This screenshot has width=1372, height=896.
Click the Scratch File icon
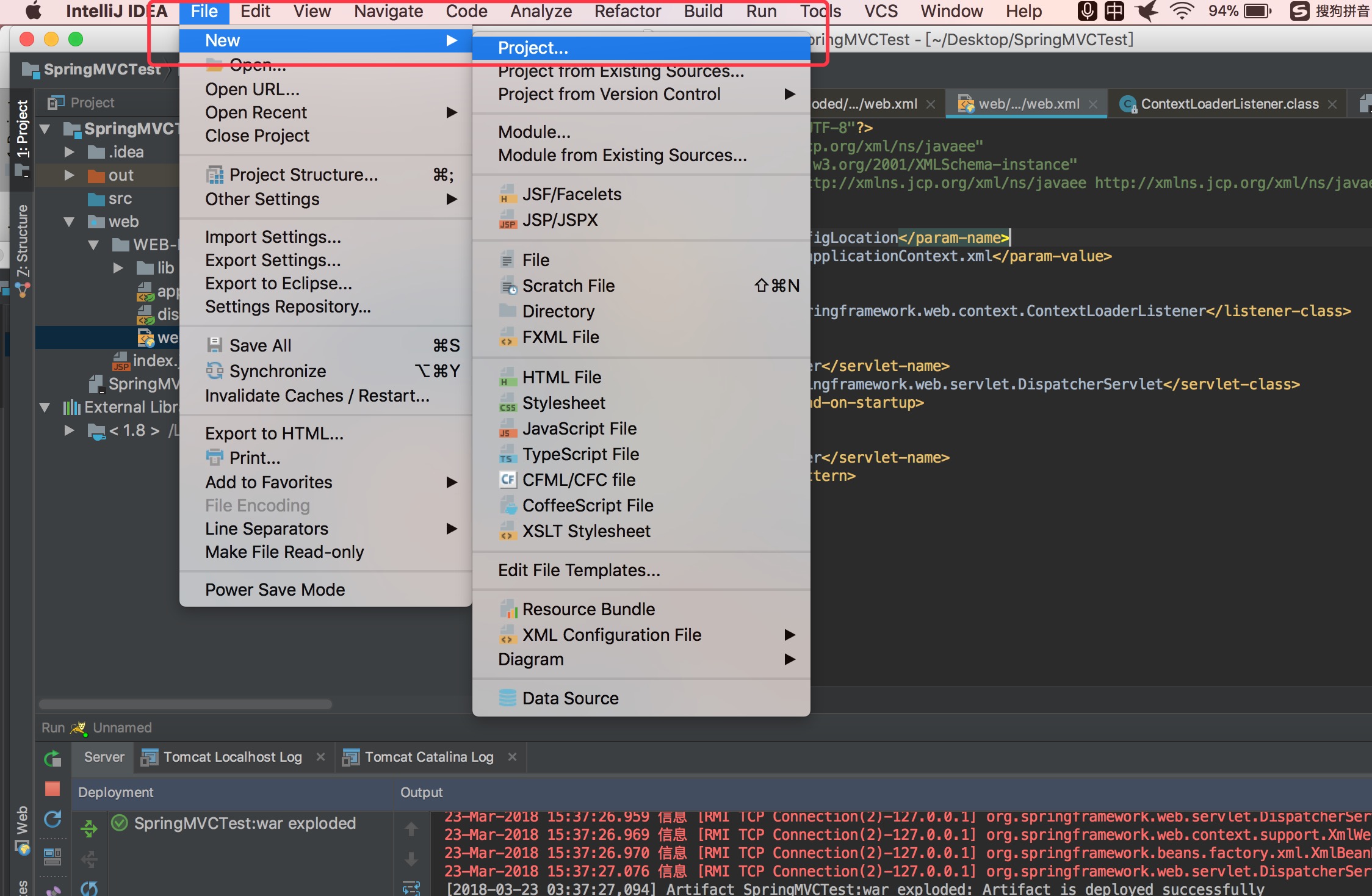pos(508,285)
